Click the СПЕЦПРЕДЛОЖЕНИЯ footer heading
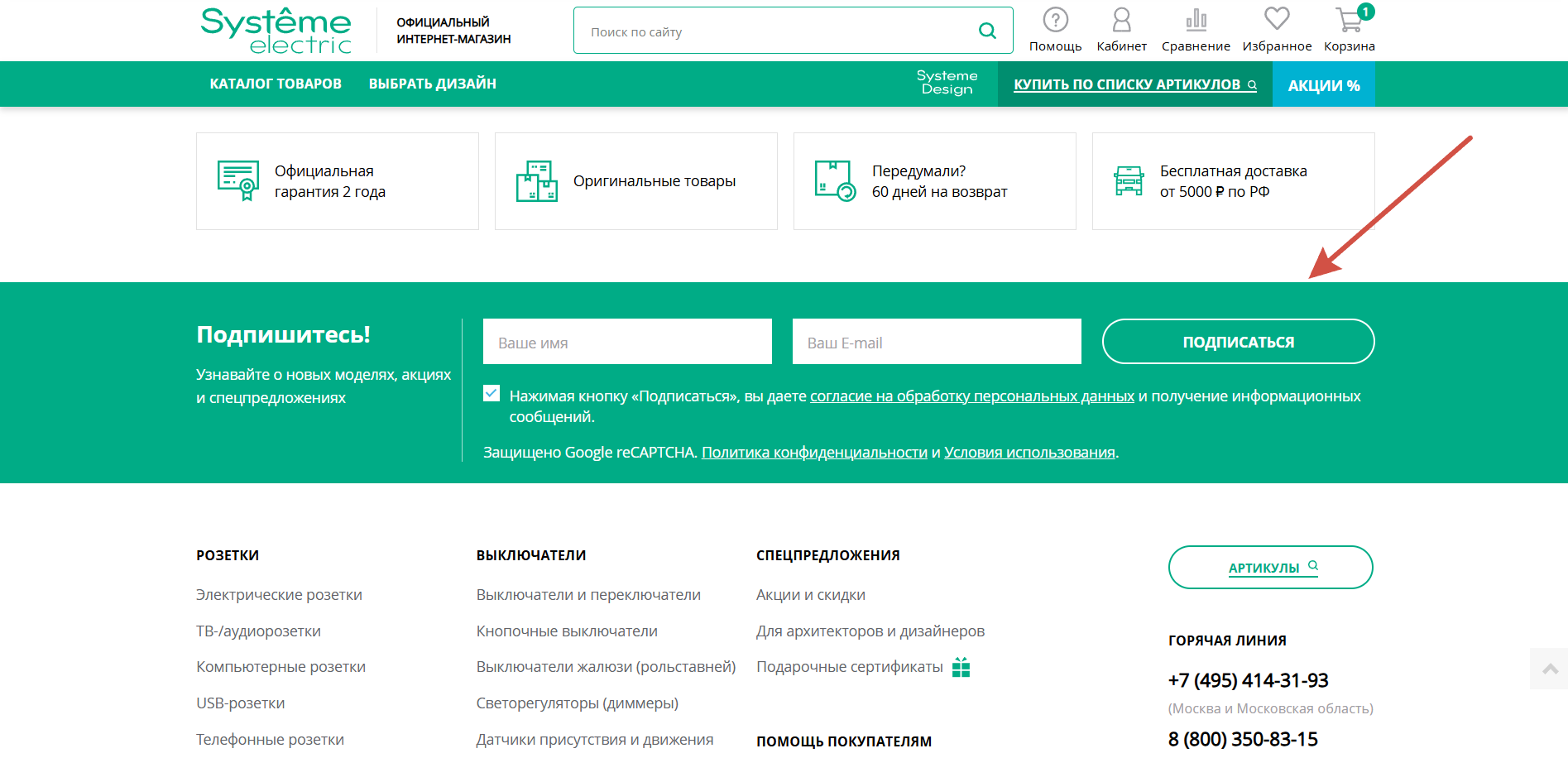1568x758 pixels. coord(828,555)
